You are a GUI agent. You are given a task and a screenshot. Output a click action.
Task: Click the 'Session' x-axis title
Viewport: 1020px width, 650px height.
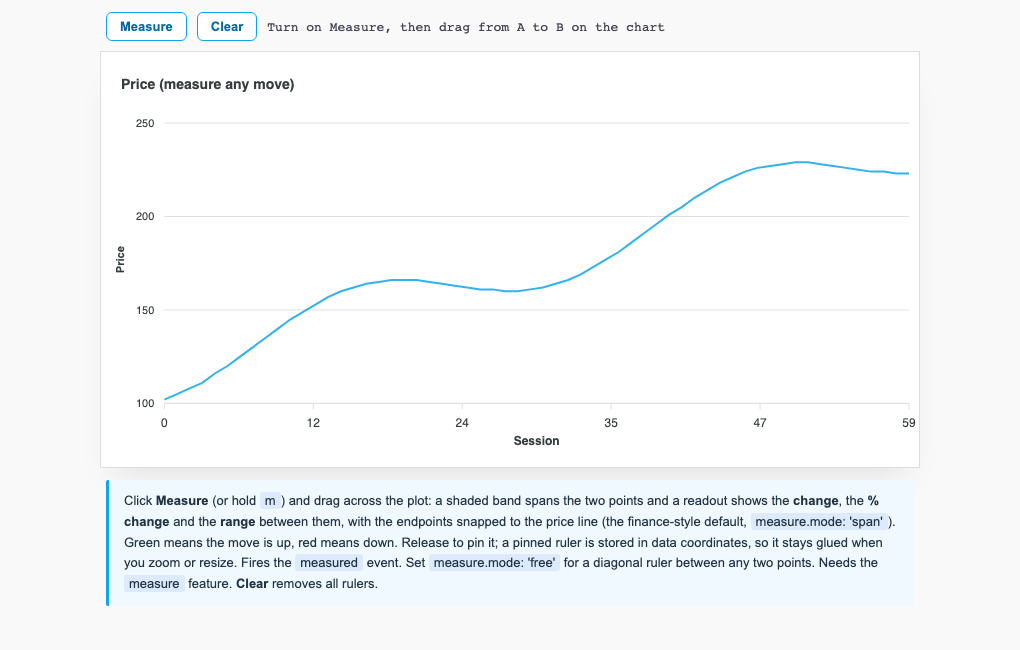pos(536,440)
